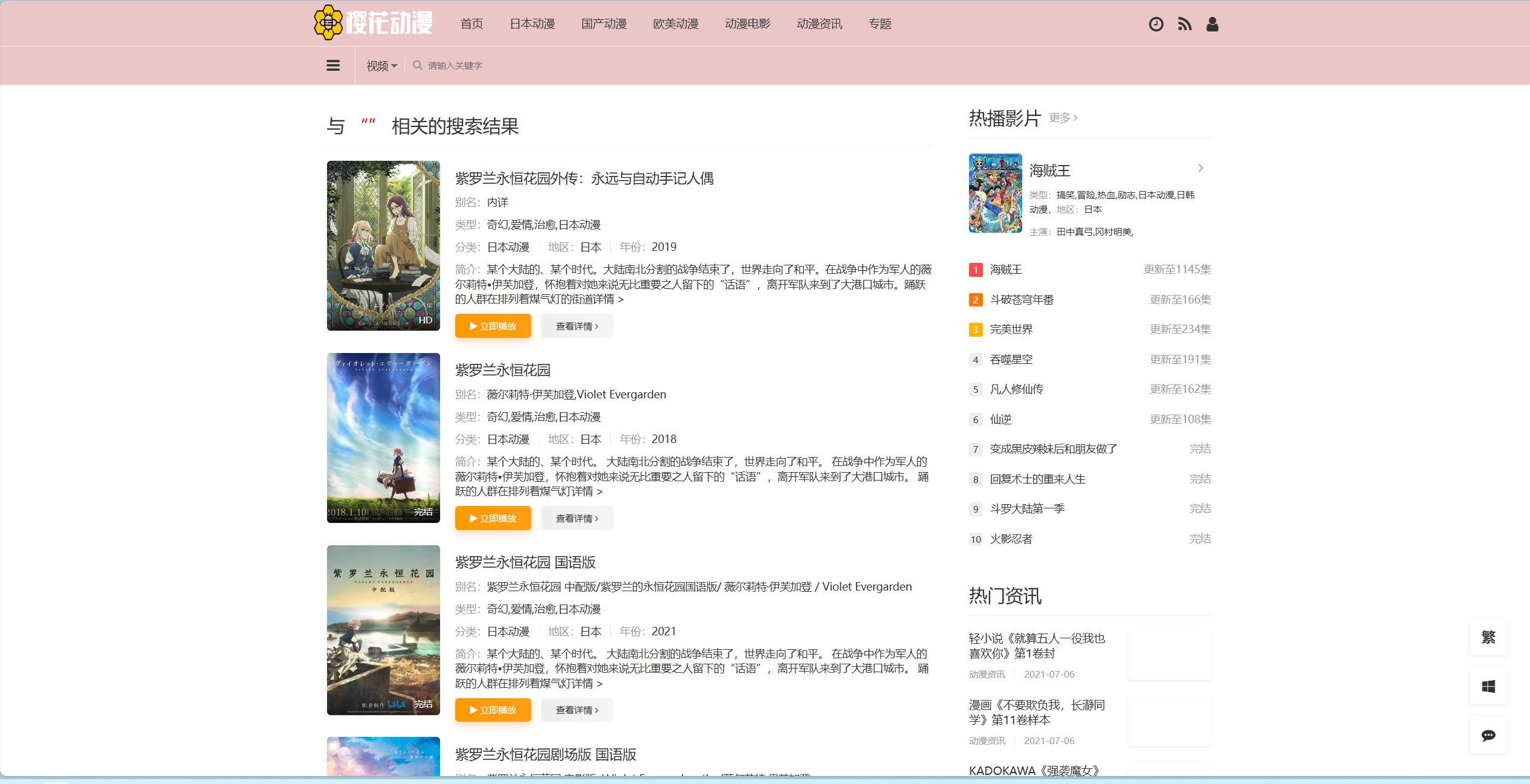Viewport: 1530px width, 784px height.
Task: Open the watch history clock icon
Action: pyautogui.click(x=1156, y=24)
